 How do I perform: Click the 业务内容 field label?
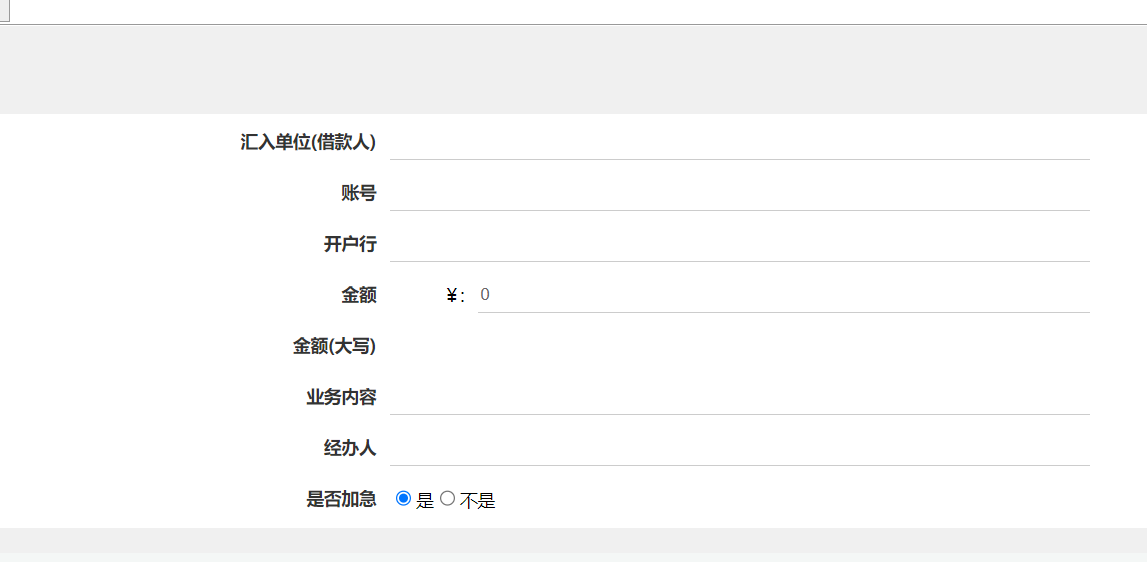(341, 397)
